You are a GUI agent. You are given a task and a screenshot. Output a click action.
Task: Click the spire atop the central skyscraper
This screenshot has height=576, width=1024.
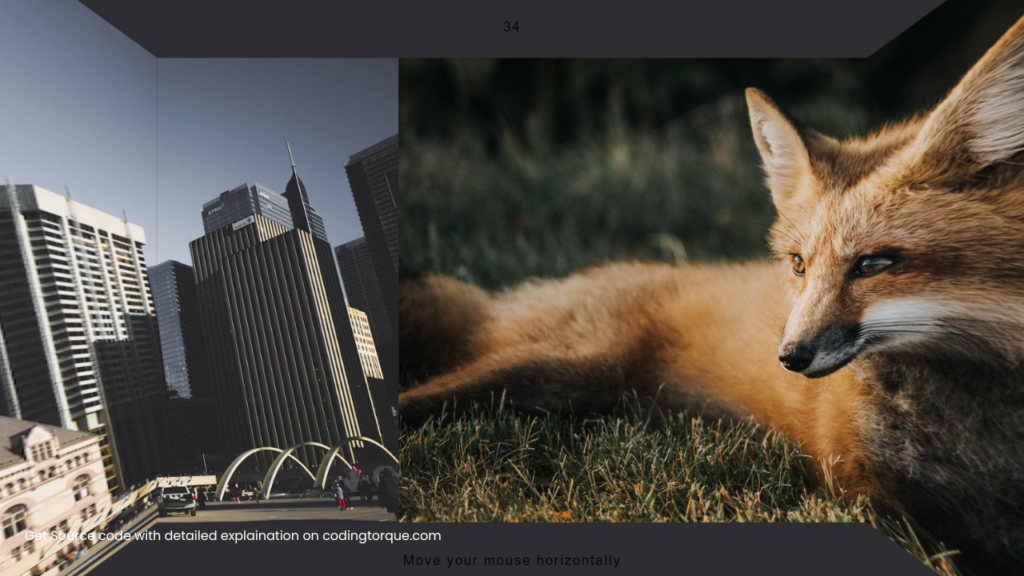pyautogui.click(x=291, y=161)
